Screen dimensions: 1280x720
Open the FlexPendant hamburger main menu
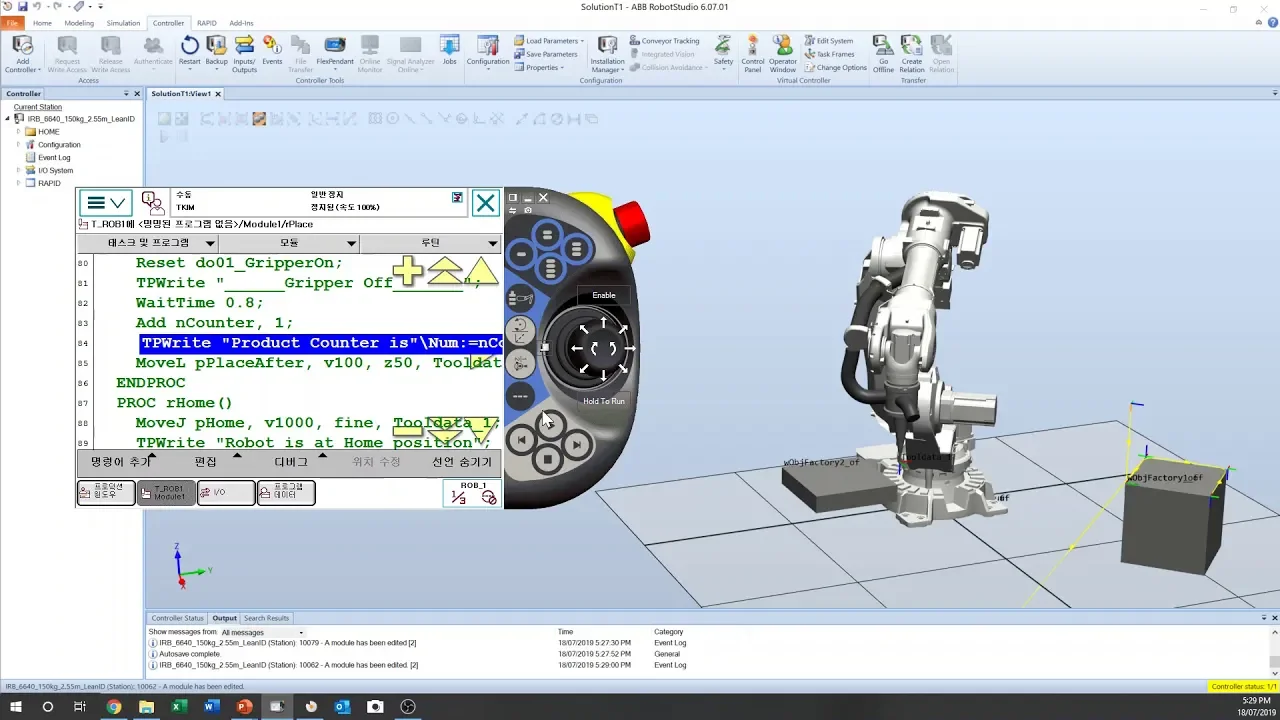point(106,203)
